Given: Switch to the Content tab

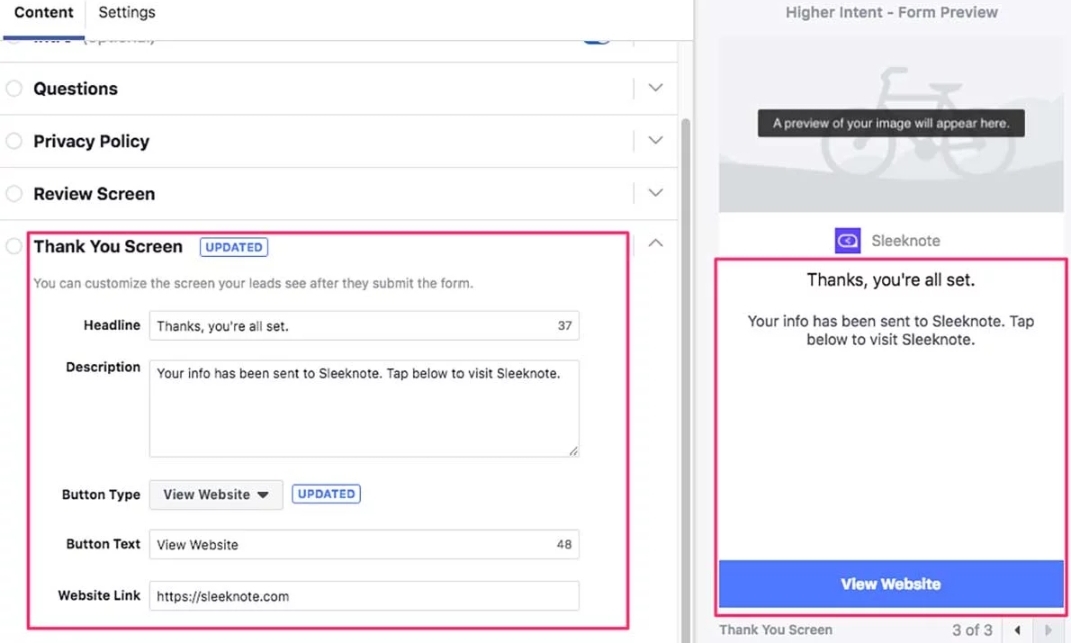Looking at the screenshot, I should coord(43,13).
